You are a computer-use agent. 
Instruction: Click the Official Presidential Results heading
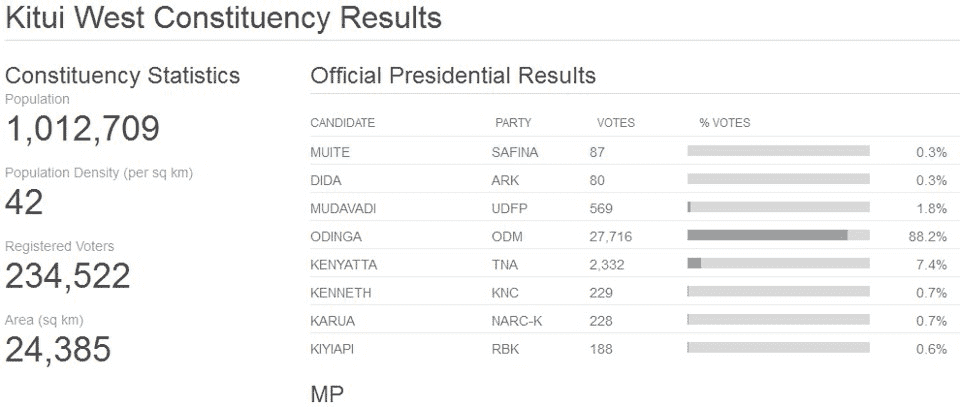tap(453, 75)
